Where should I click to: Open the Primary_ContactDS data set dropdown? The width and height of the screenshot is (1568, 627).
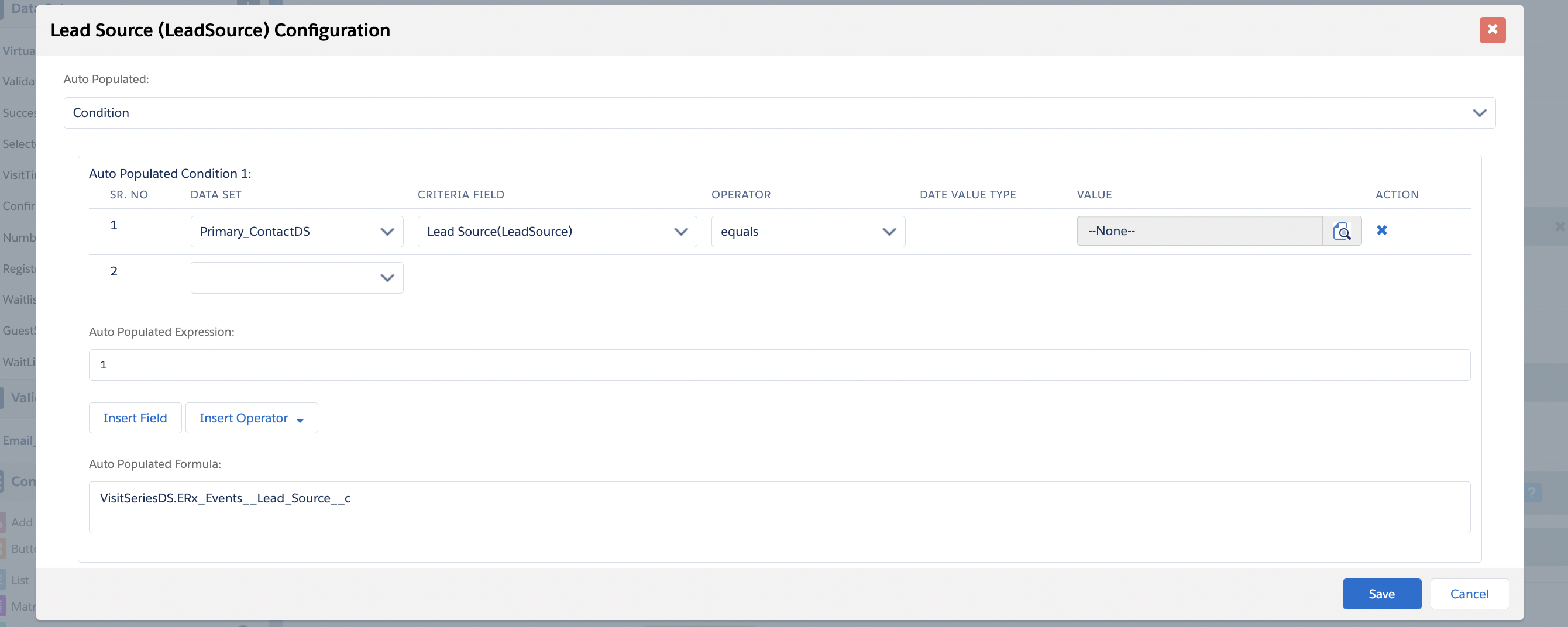[297, 232]
